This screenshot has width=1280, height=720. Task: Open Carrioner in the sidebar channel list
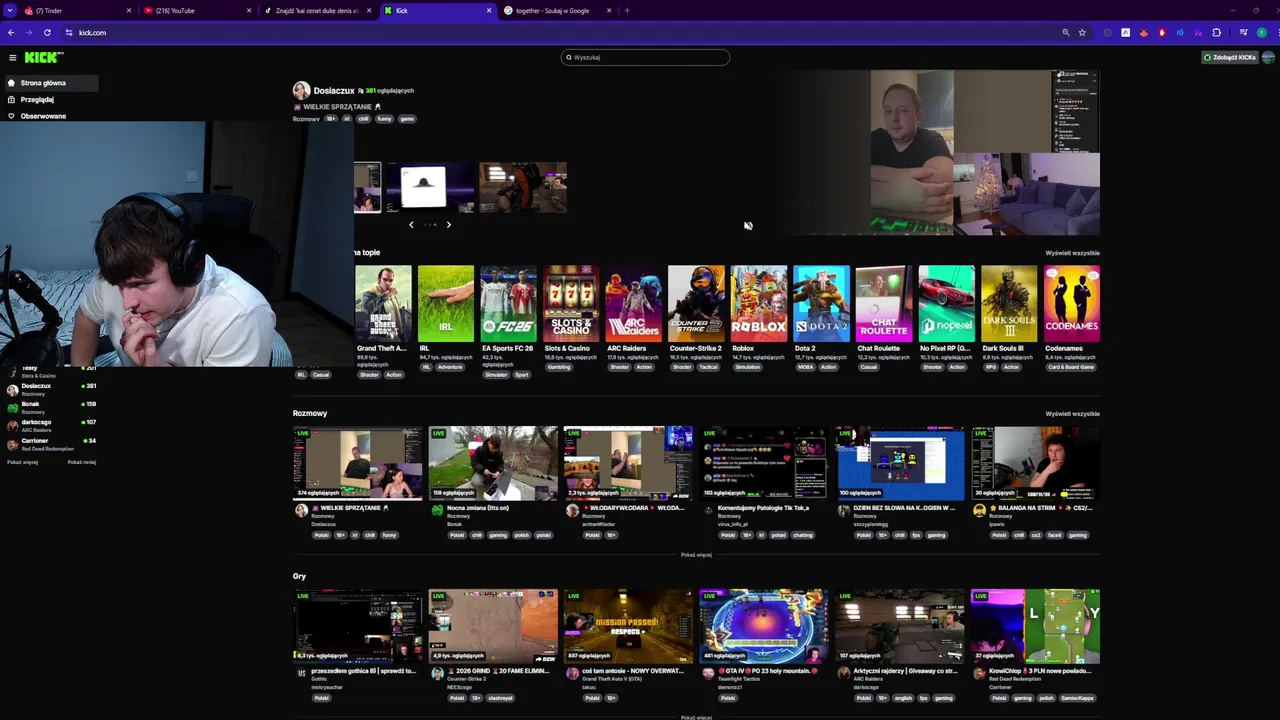(x=50, y=443)
